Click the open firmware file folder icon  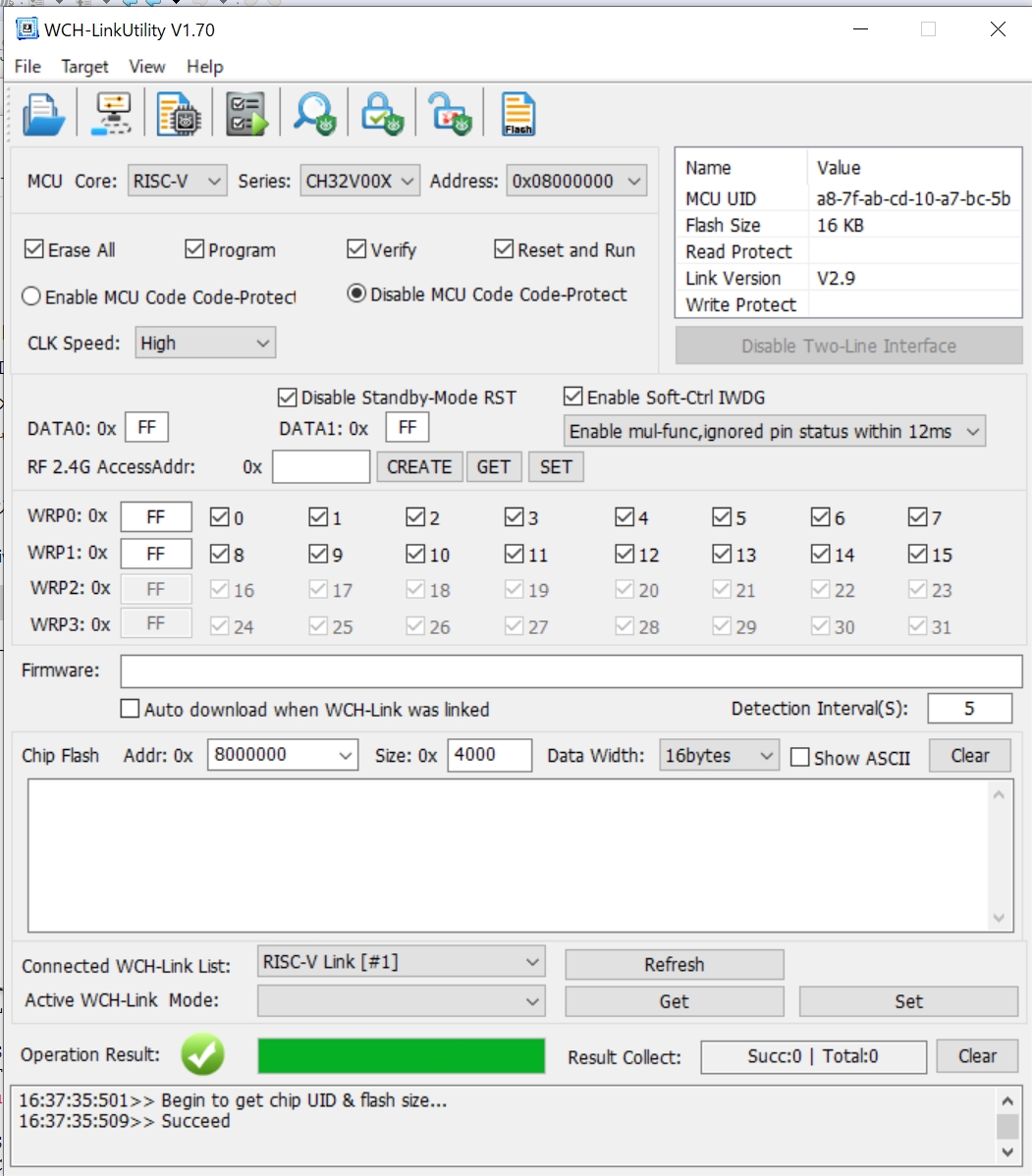click(43, 114)
